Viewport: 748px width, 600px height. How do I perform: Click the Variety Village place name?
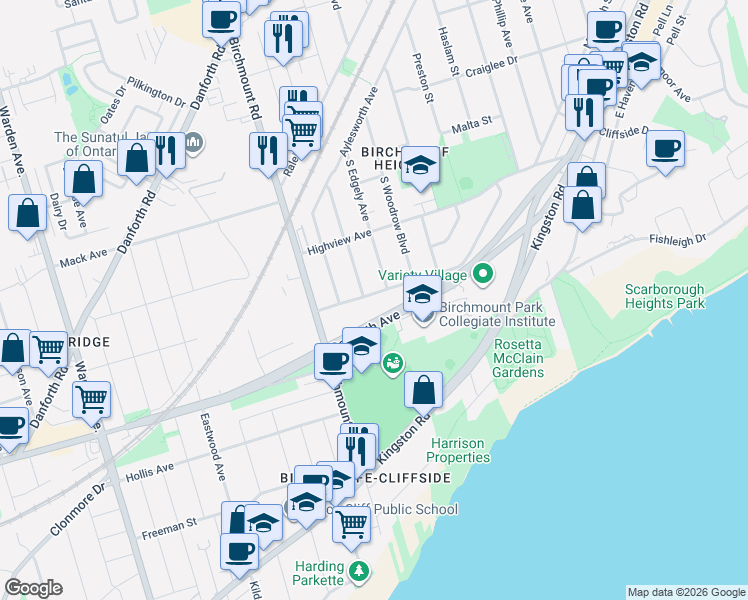(x=423, y=275)
